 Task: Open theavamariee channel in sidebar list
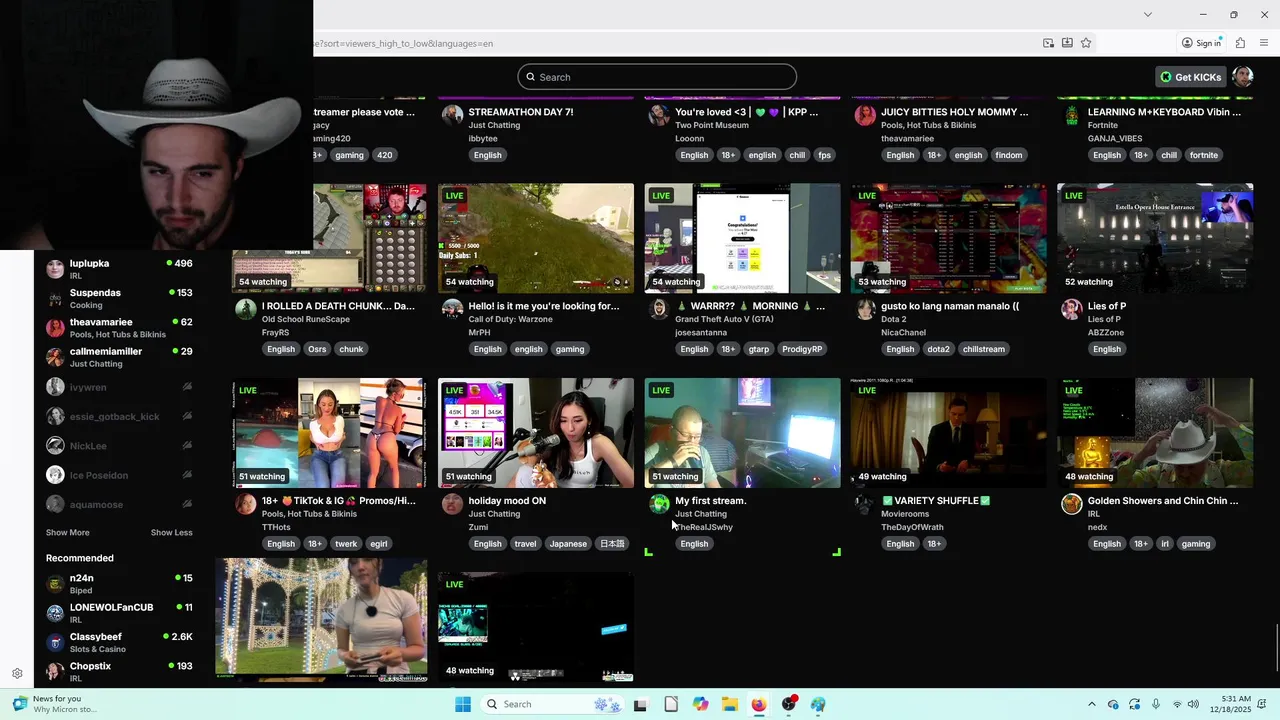(x=119, y=328)
